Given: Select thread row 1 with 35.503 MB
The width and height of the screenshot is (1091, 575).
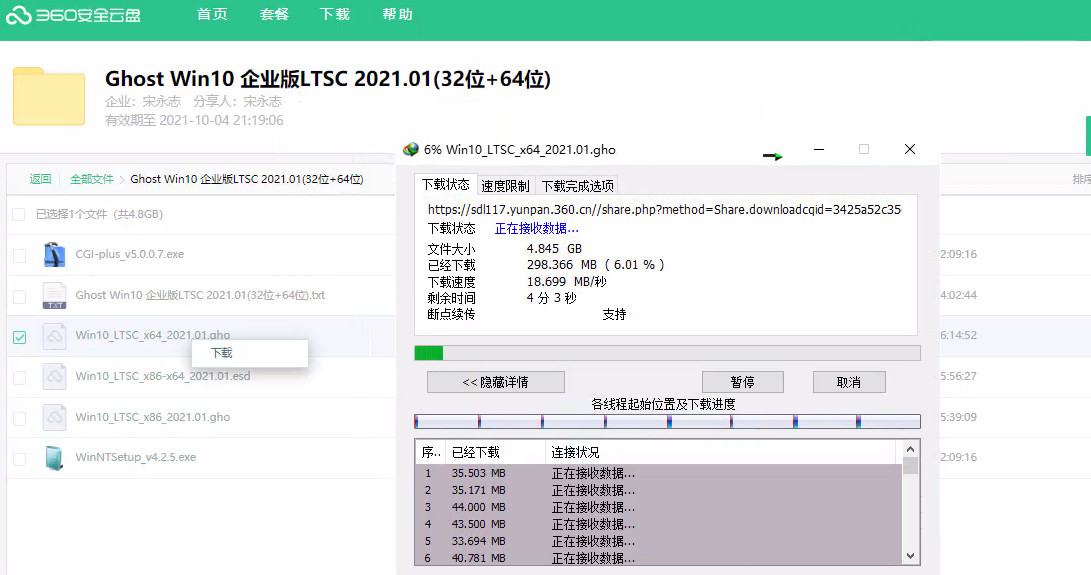Looking at the screenshot, I should pos(658,473).
